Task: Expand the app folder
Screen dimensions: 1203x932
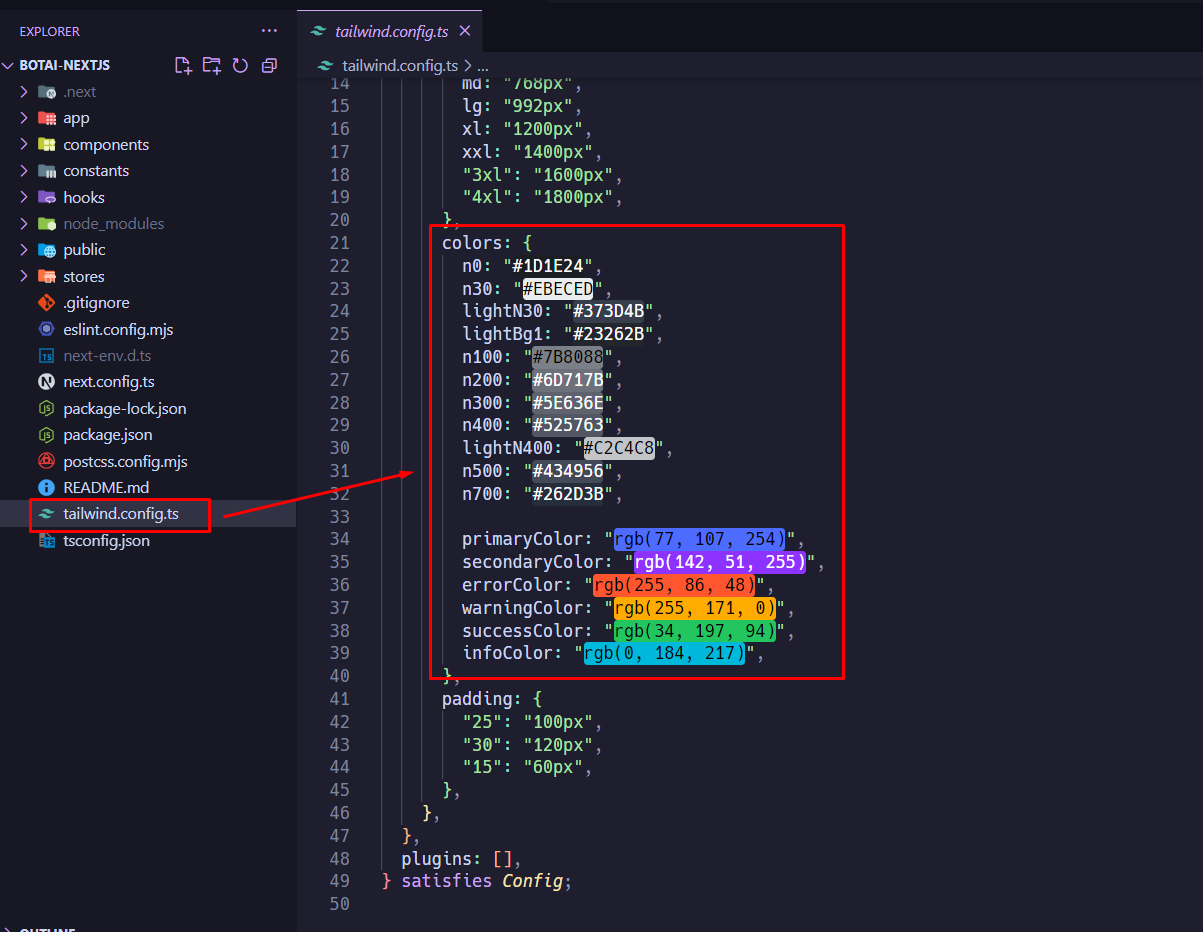Action: click(x=24, y=118)
